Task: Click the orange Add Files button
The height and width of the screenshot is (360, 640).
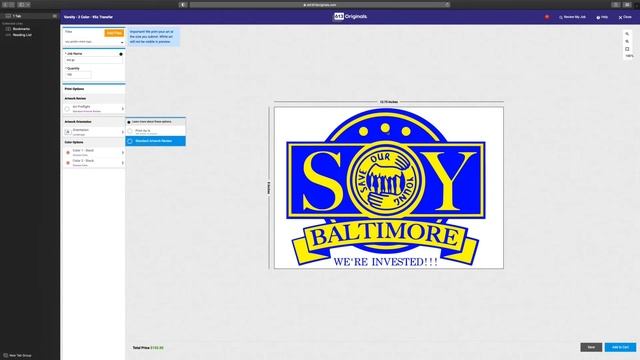Action: pyautogui.click(x=114, y=33)
